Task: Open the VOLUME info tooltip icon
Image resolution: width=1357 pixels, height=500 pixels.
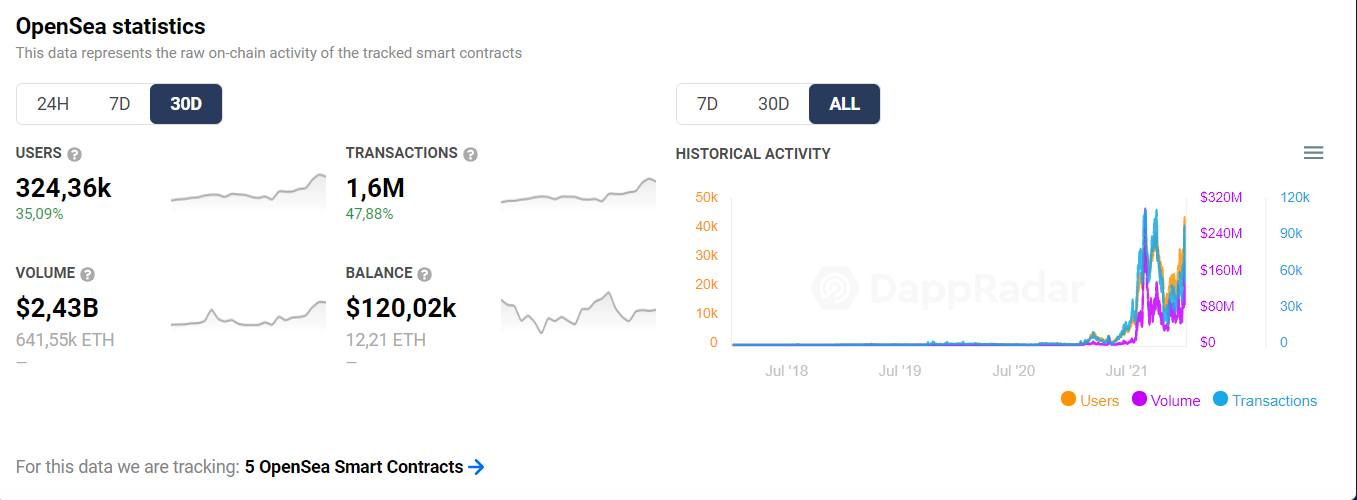Action: pos(87,274)
